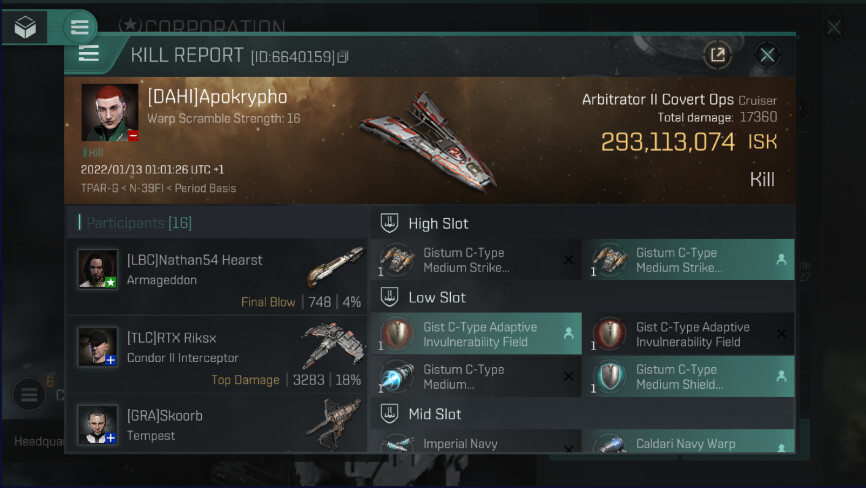Select the dropped Gistum C-Type Medium Strike module

click(x=689, y=260)
